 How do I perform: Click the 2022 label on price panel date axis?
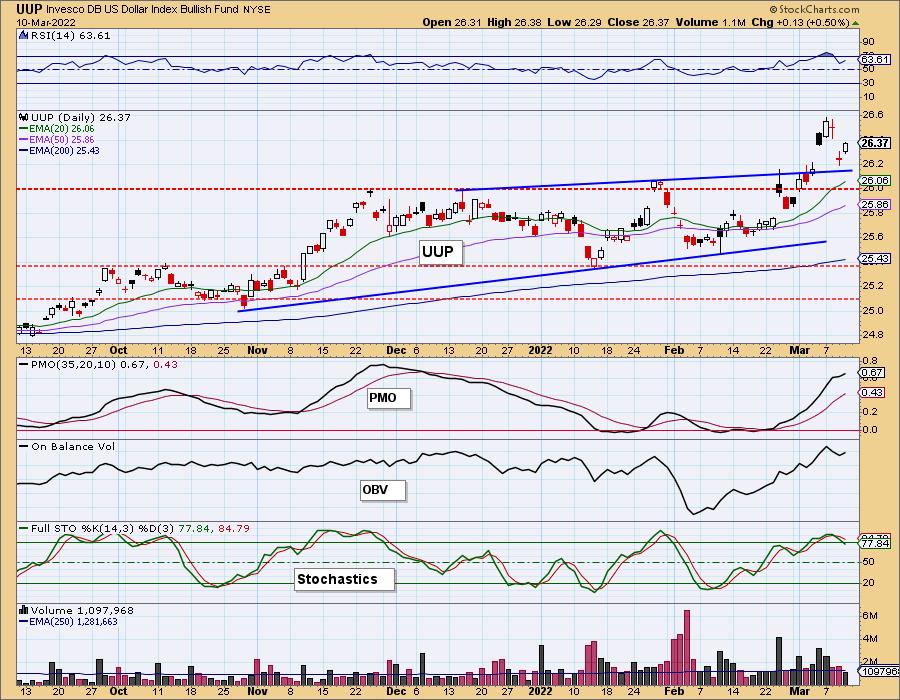pyautogui.click(x=540, y=351)
